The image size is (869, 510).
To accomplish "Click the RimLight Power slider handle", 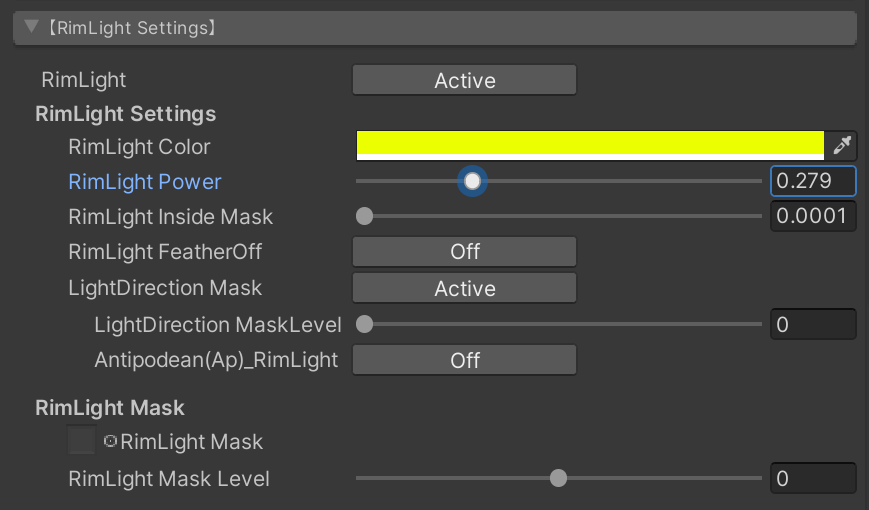I will (472, 181).
